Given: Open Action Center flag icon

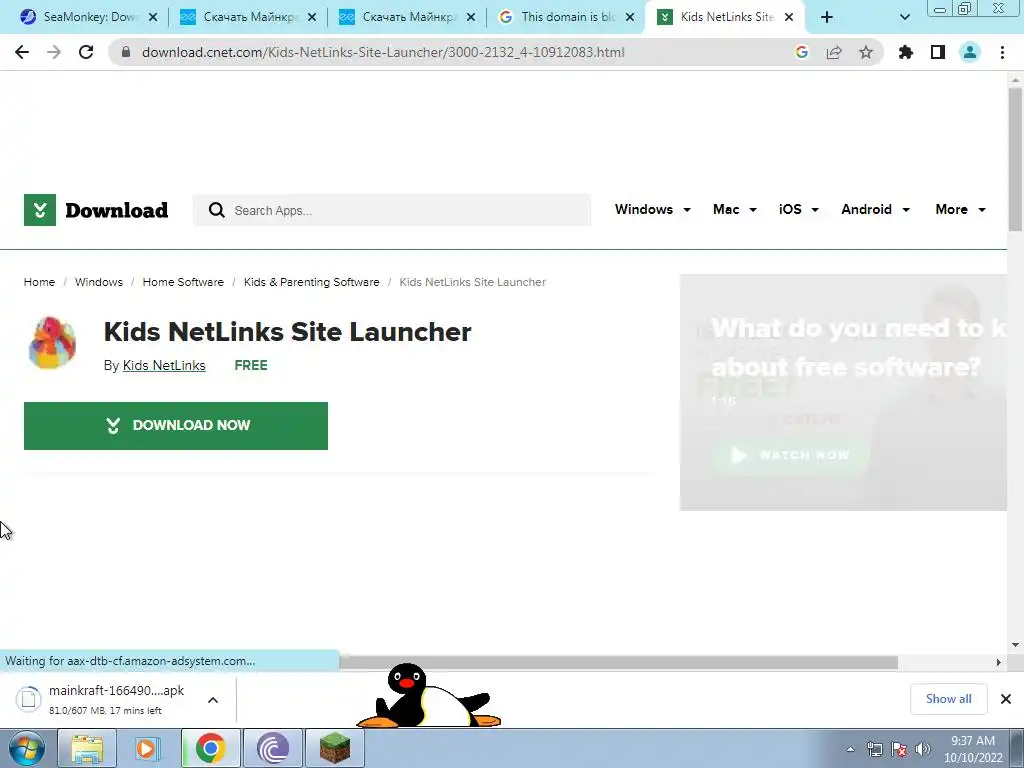Looking at the screenshot, I should pyautogui.click(x=899, y=749).
